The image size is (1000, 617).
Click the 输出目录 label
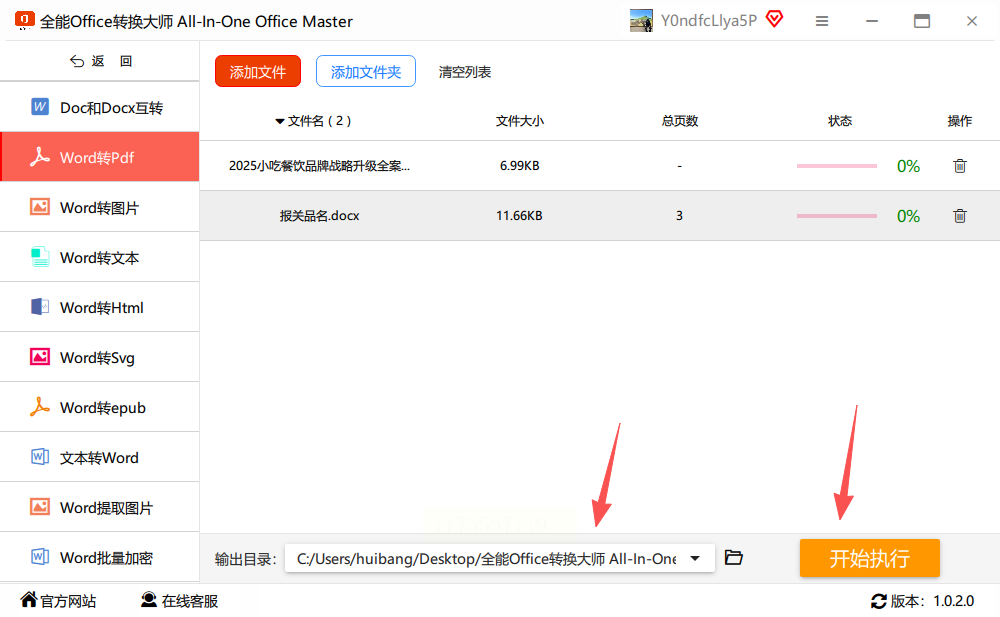(x=246, y=560)
